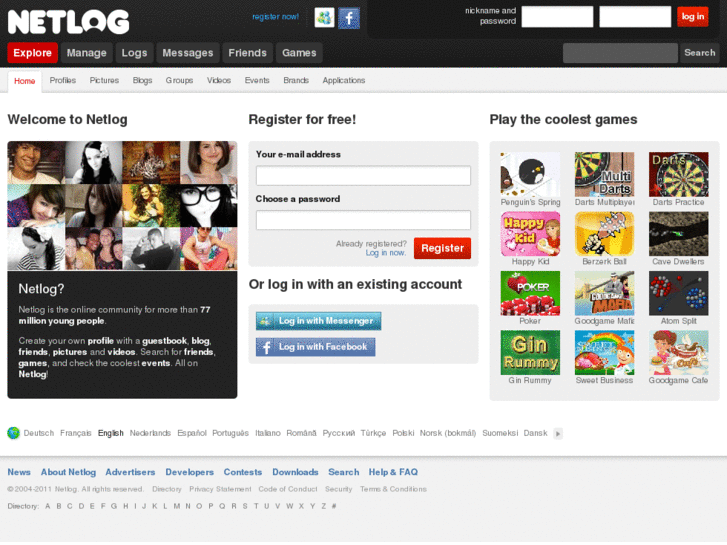727x545 pixels.
Task: Click the red log in button
Action: (693, 17)
